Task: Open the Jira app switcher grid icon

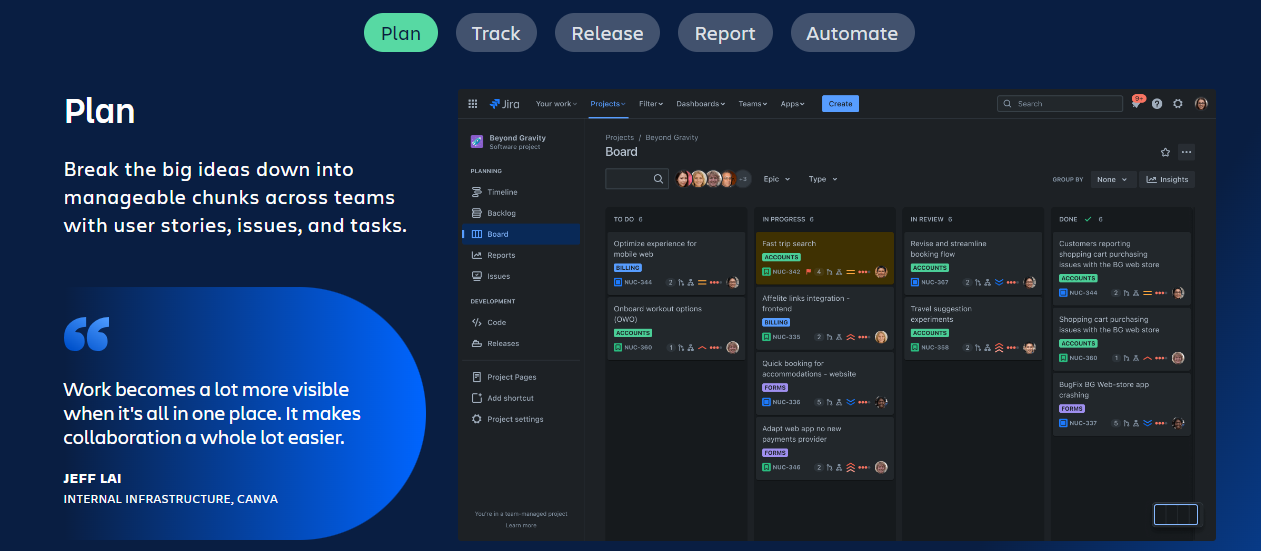Action: (x=473, y=104)
